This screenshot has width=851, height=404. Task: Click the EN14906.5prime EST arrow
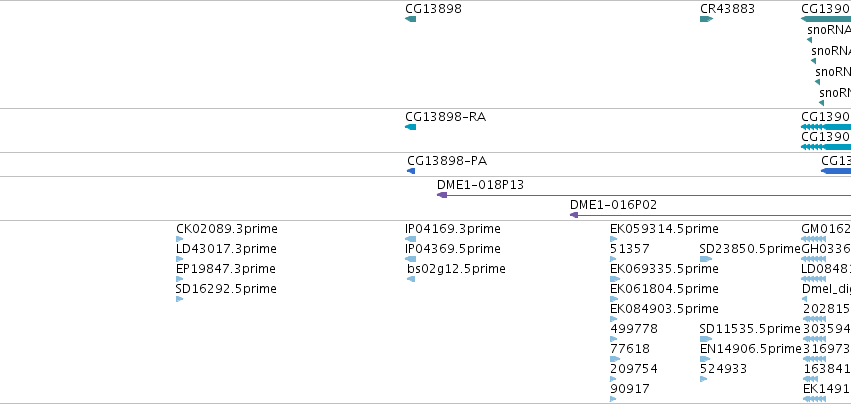[x=704, y=359]
